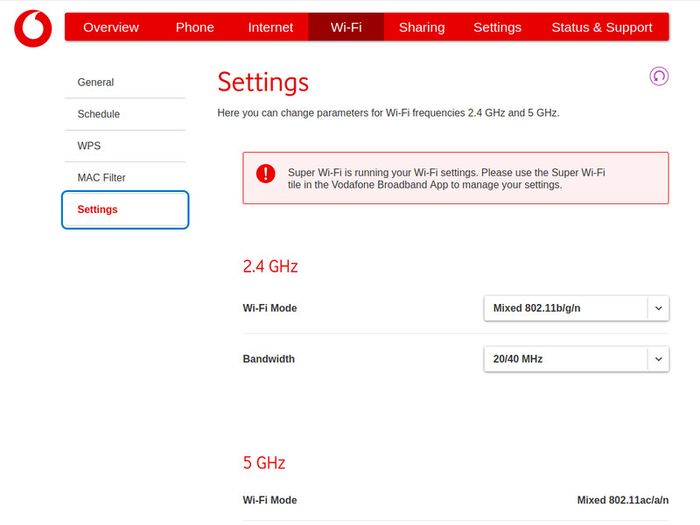Click the 5 GHz 'Wi-Fi Mode' label
Viewport: 700px width, 525px height.
pos(270,500)
